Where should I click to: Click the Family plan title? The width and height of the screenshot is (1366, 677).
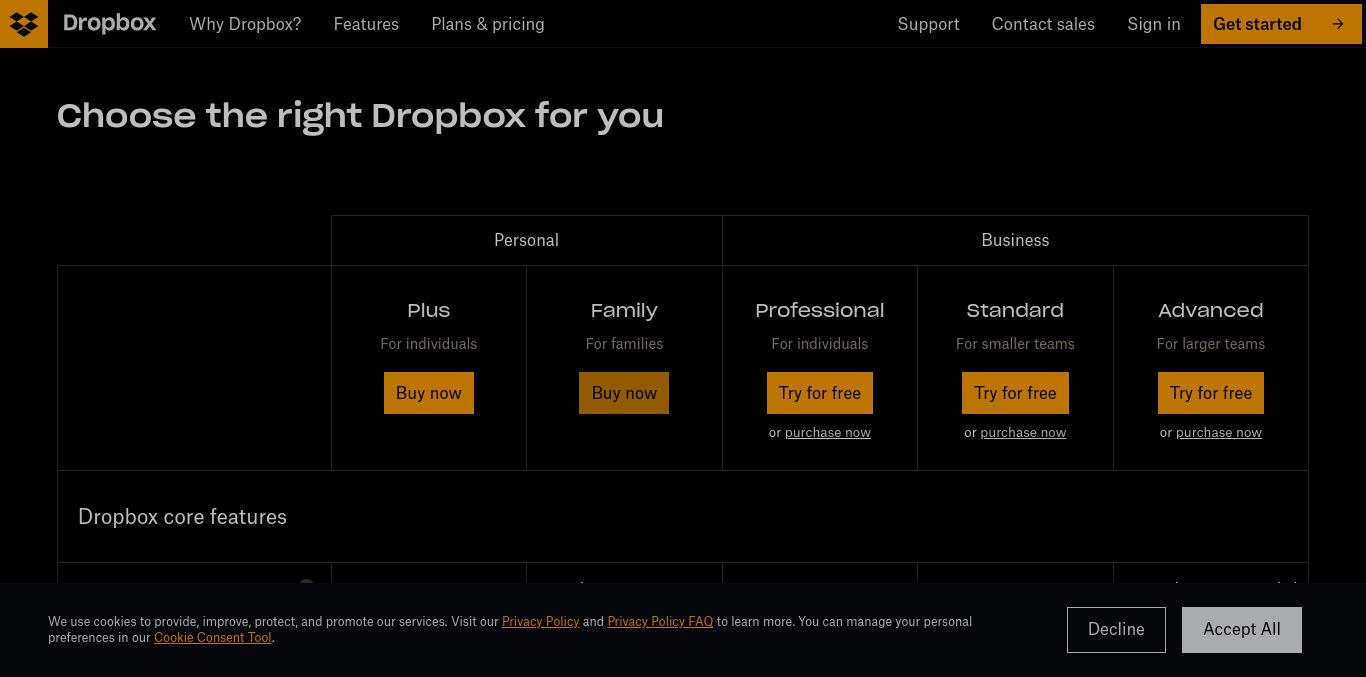(624, 311)
